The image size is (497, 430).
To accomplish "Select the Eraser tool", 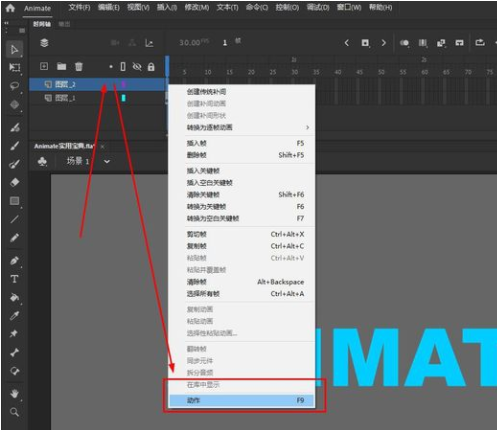I will [14, 182].
